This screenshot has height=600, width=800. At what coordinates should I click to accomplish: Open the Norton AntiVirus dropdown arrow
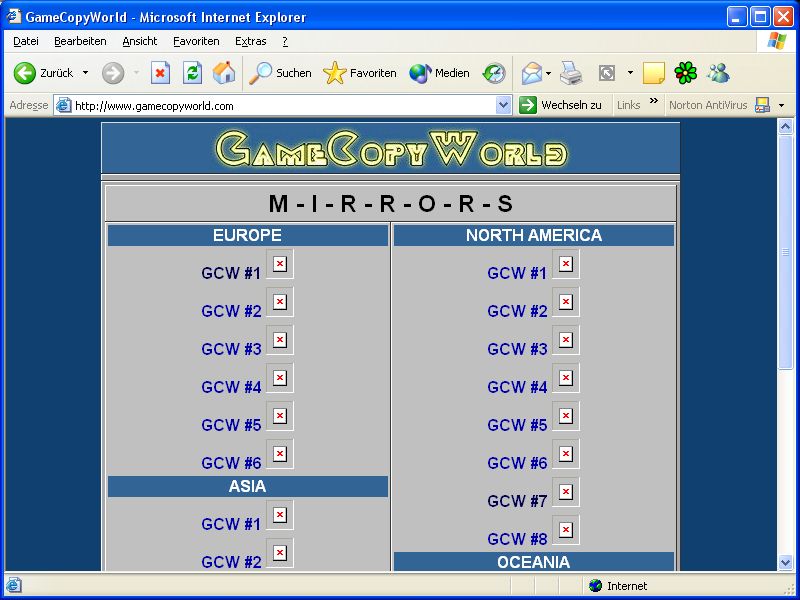(x=781, y=106)
